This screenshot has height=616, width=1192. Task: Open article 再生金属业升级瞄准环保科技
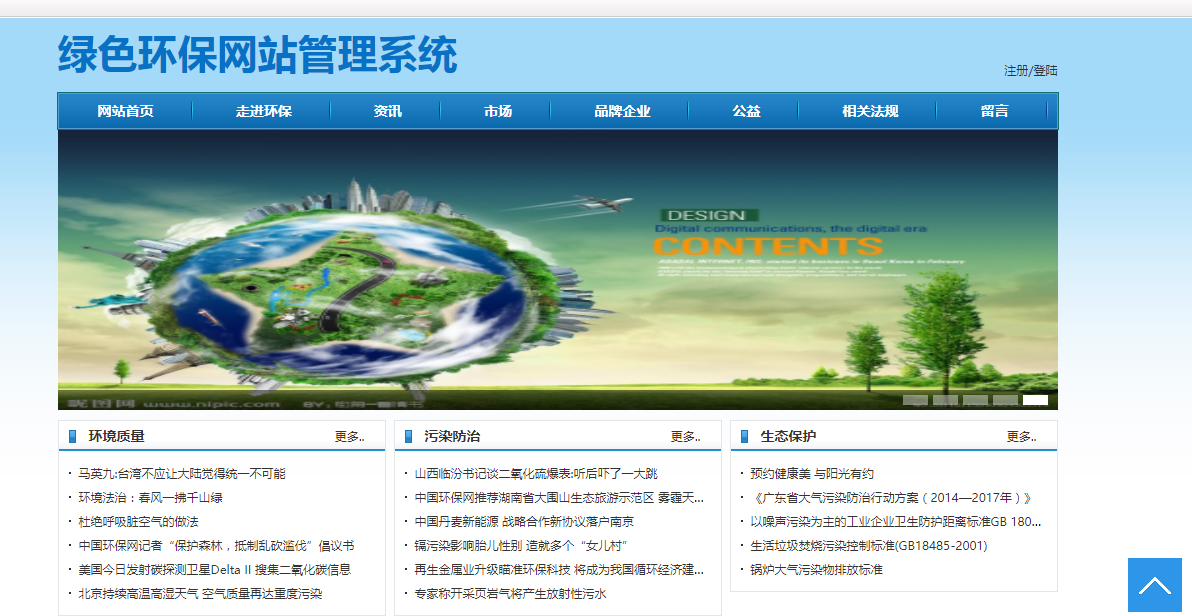coord(559,570)
